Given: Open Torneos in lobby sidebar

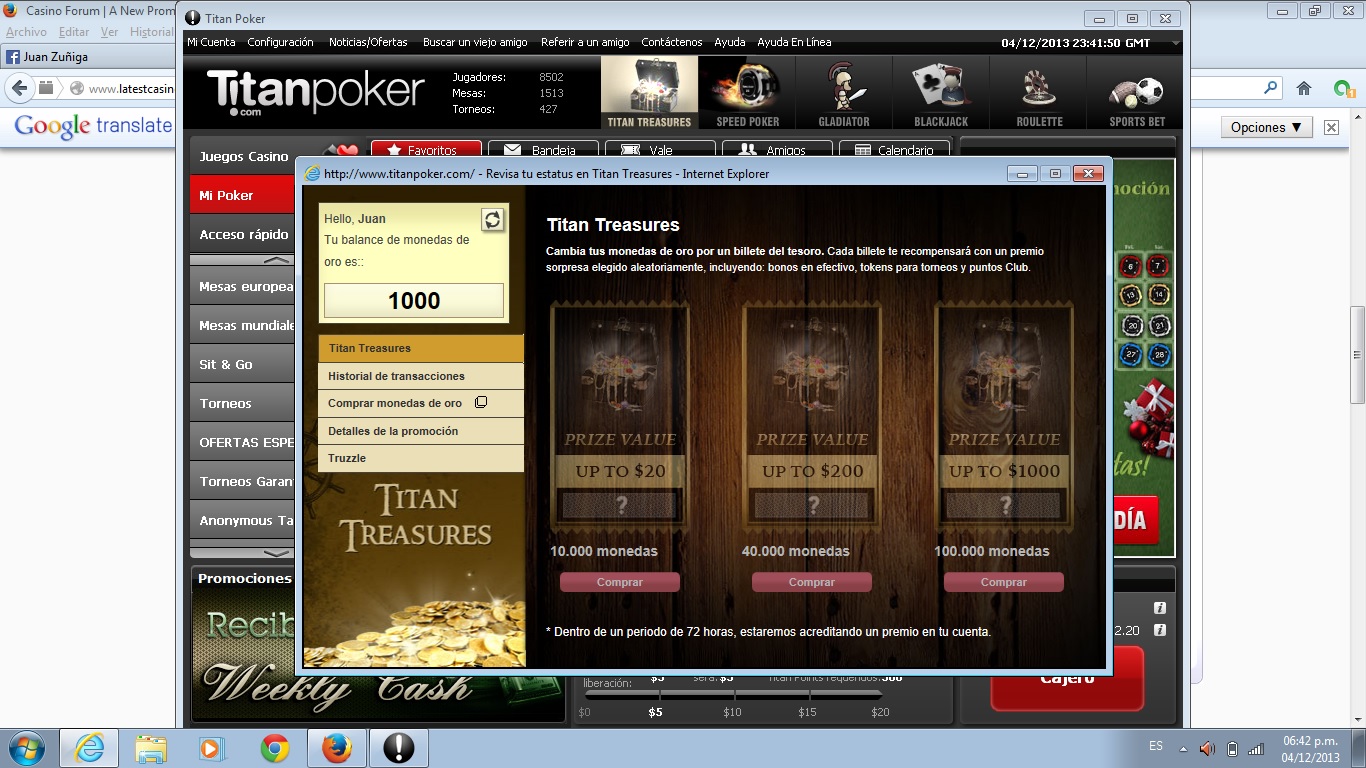Looking at the screenshot, I should click(242, 403).
